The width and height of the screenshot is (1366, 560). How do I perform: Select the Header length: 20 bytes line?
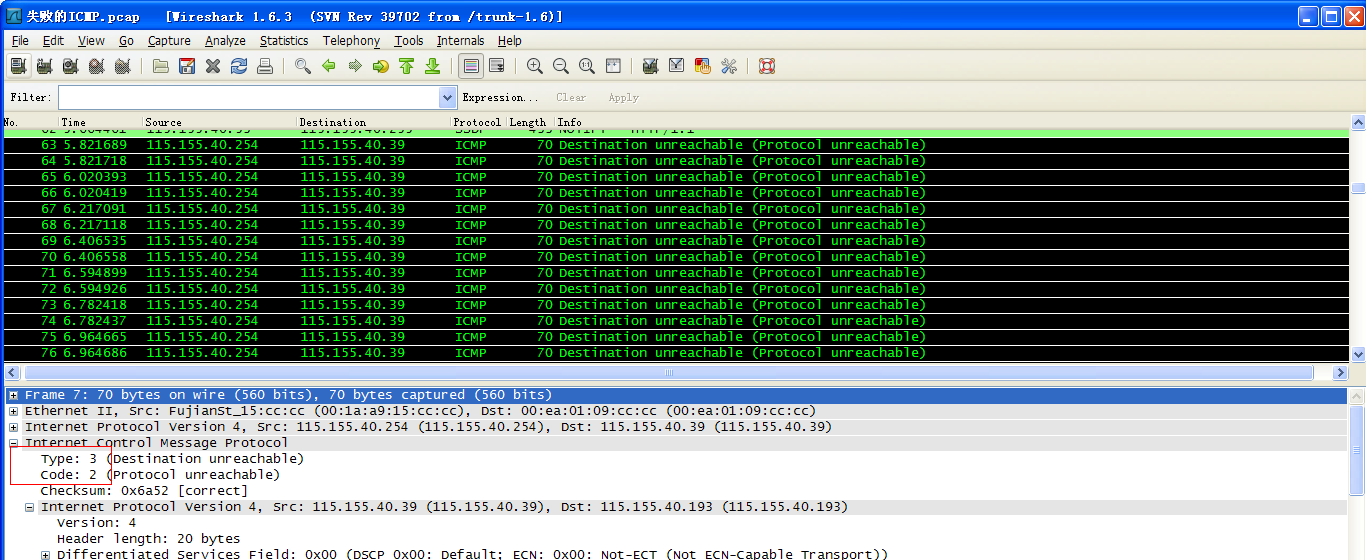148,539
